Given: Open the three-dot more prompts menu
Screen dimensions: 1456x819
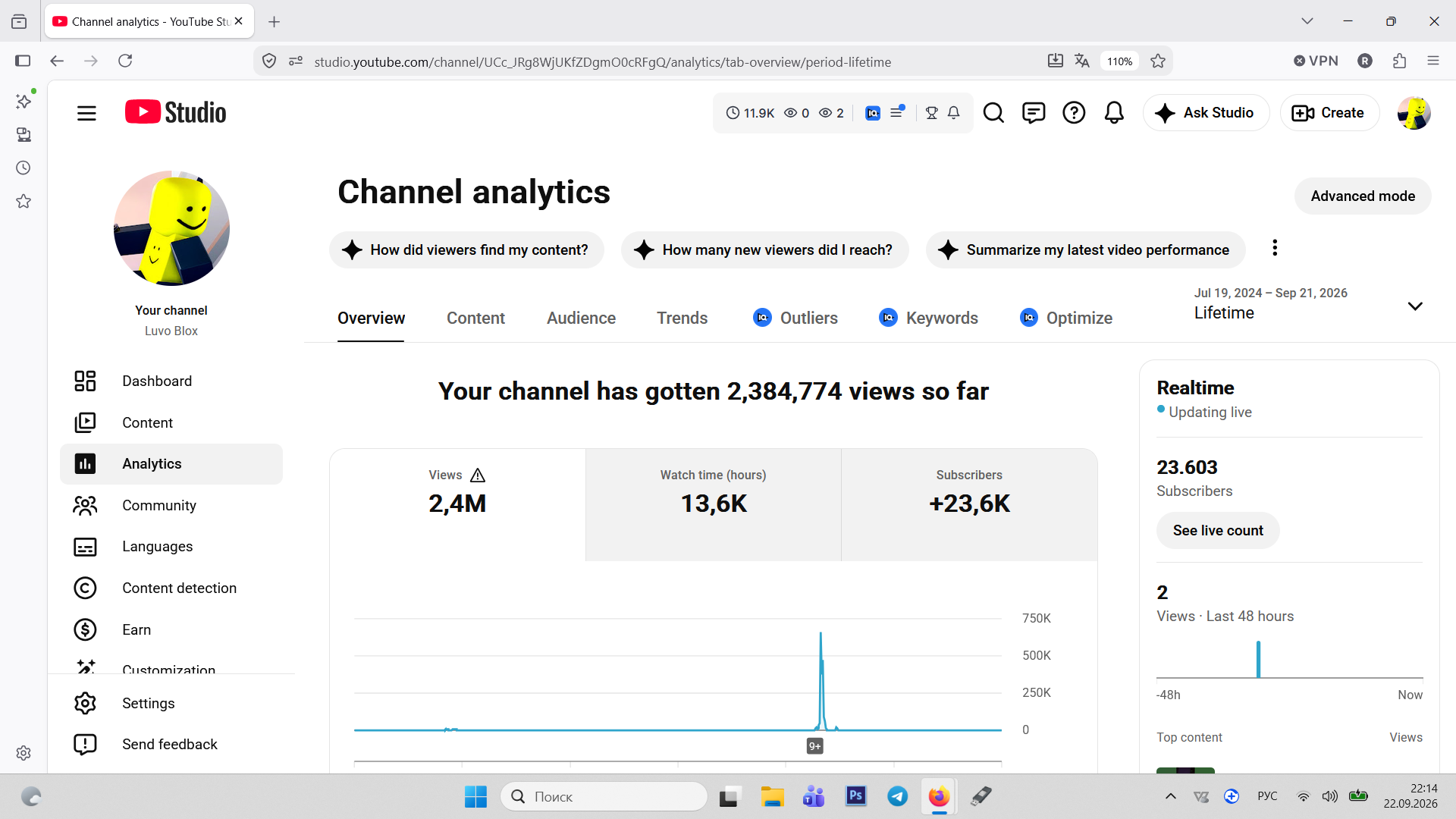Looking at the screenshot, I should [1275, 248].
